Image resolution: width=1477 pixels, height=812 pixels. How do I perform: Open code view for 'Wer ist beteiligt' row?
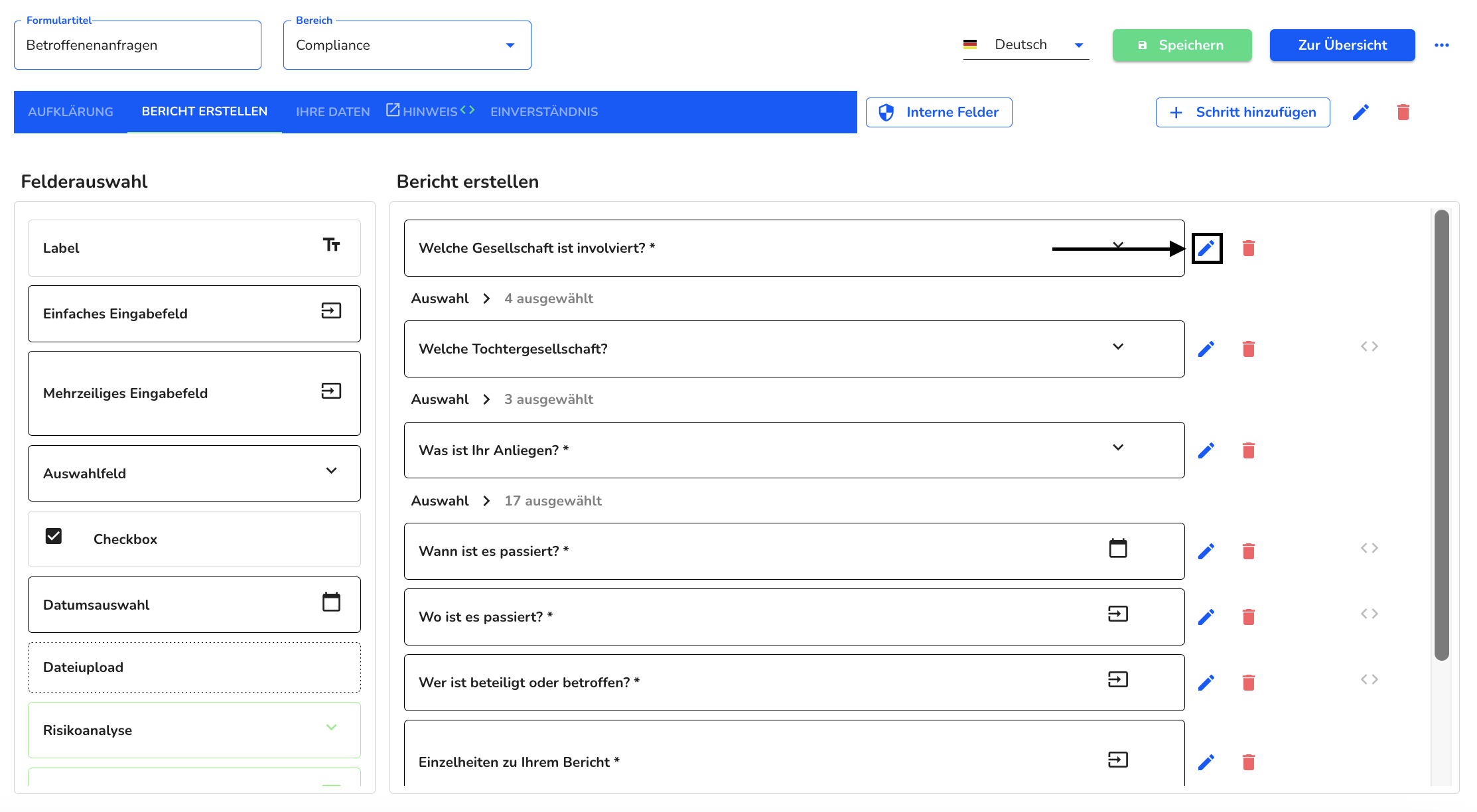click(1370, 679)
